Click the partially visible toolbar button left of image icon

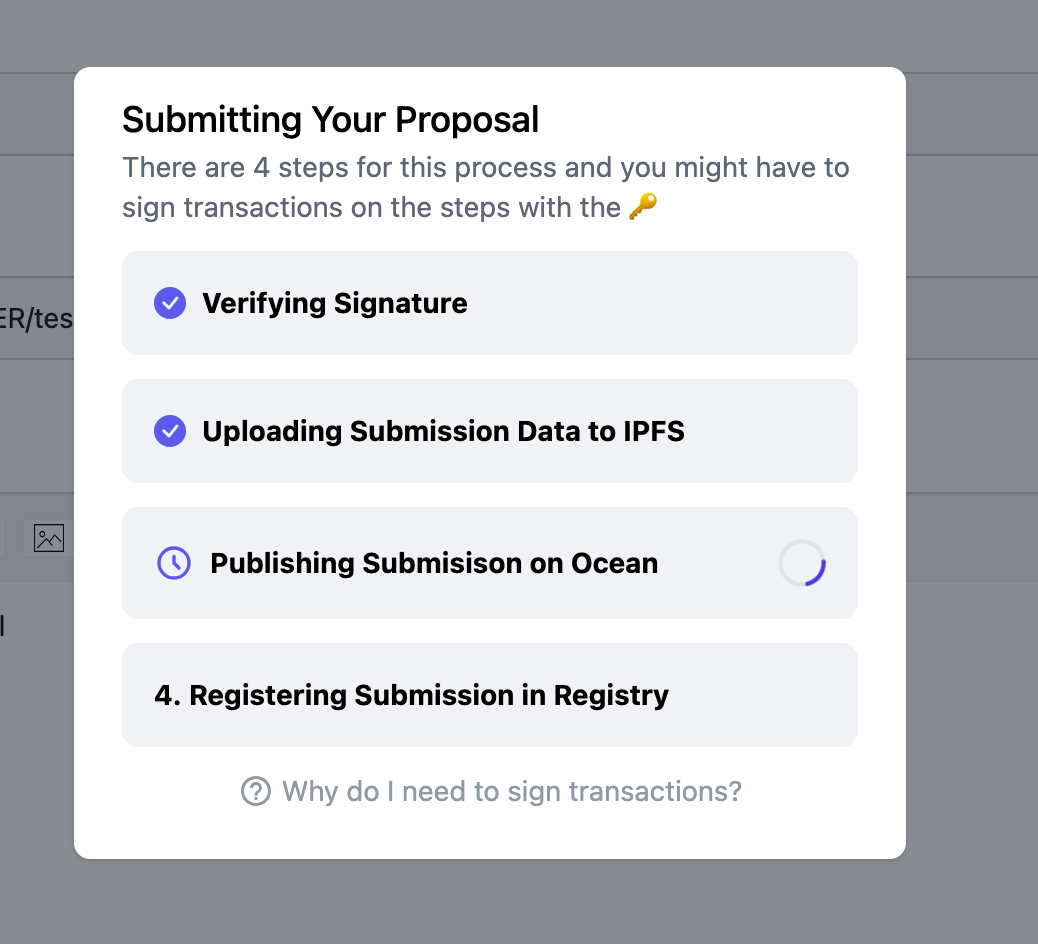(2, 538)
